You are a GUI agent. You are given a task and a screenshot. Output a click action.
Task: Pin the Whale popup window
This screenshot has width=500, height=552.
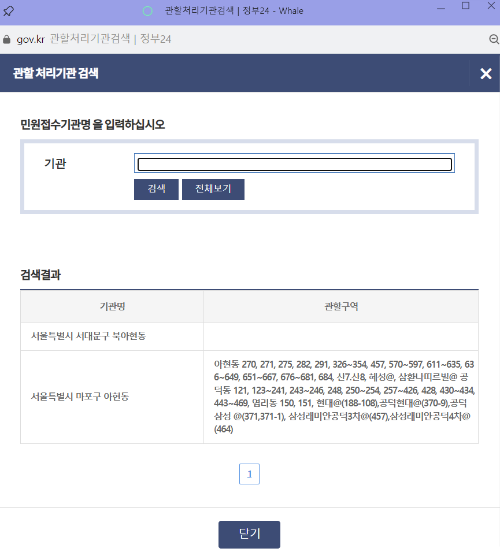(8, 11)
